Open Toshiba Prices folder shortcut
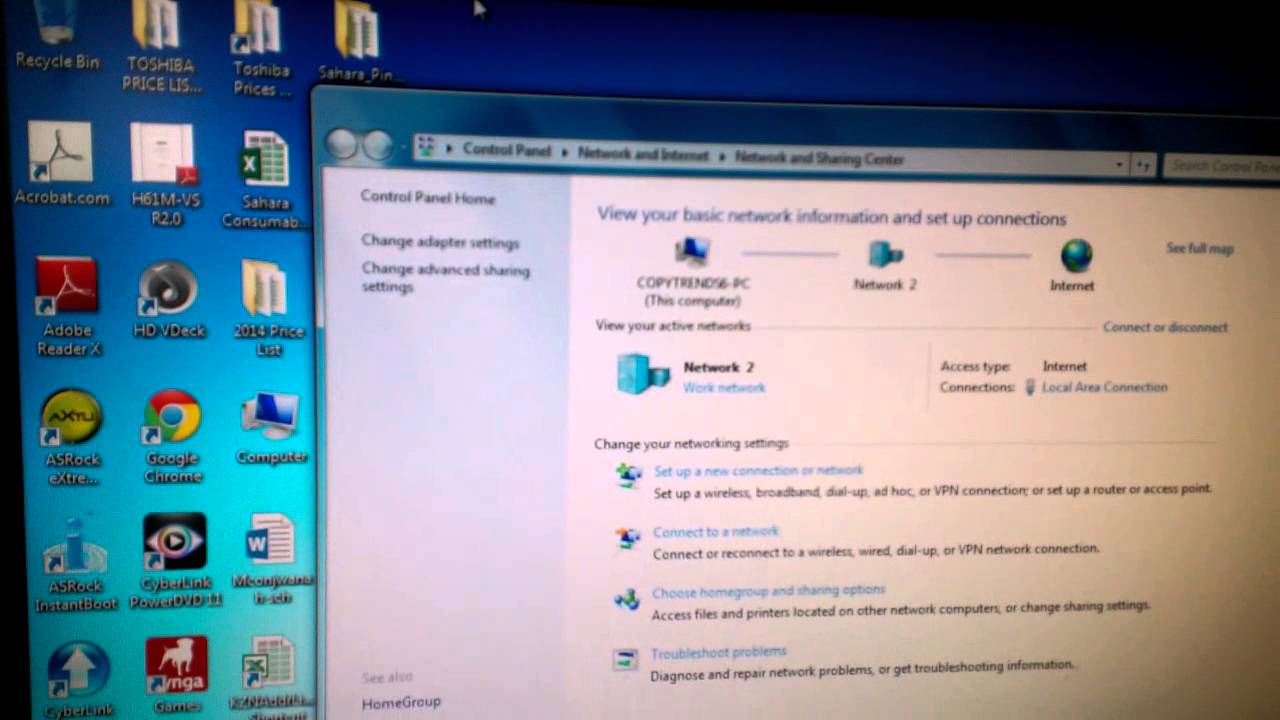The width and height of the screenshot is (1280, 720). [261, 48]
